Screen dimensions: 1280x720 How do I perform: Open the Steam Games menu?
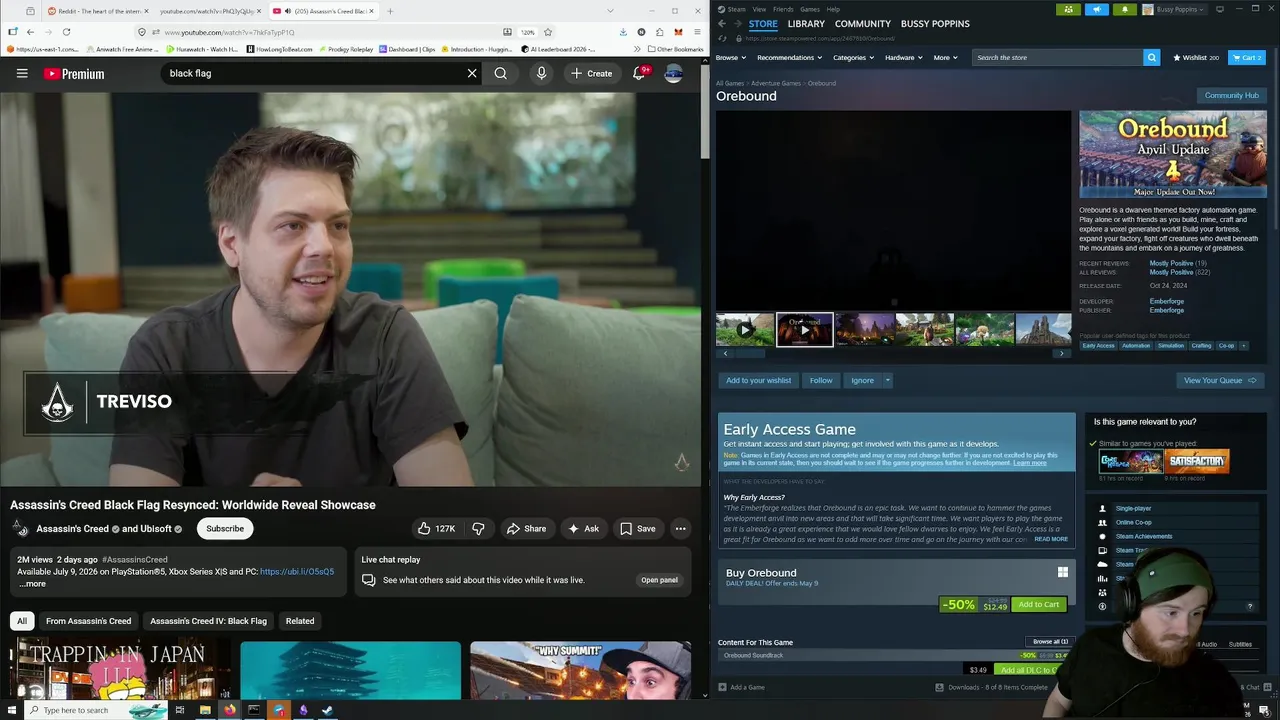point(809,9)
